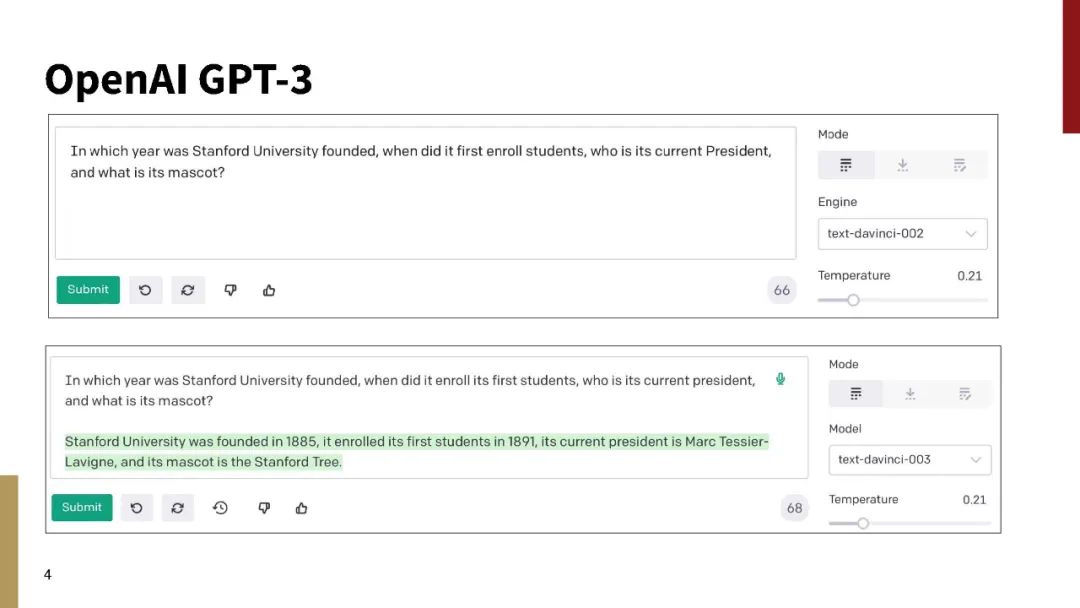The width and height of the screenshot is (1080, 608).
Task: Select Insert mode in the bottom panel
Action: point(910,394)
